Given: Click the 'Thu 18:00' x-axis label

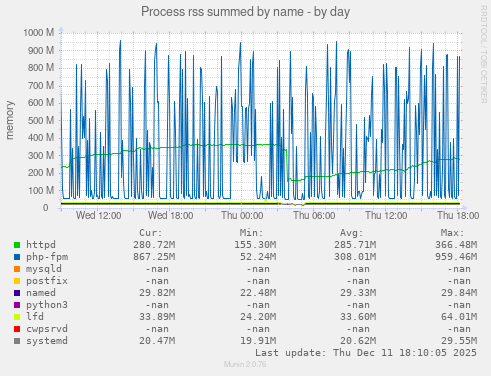Looking at the screenshot, I should click(458, 215).
